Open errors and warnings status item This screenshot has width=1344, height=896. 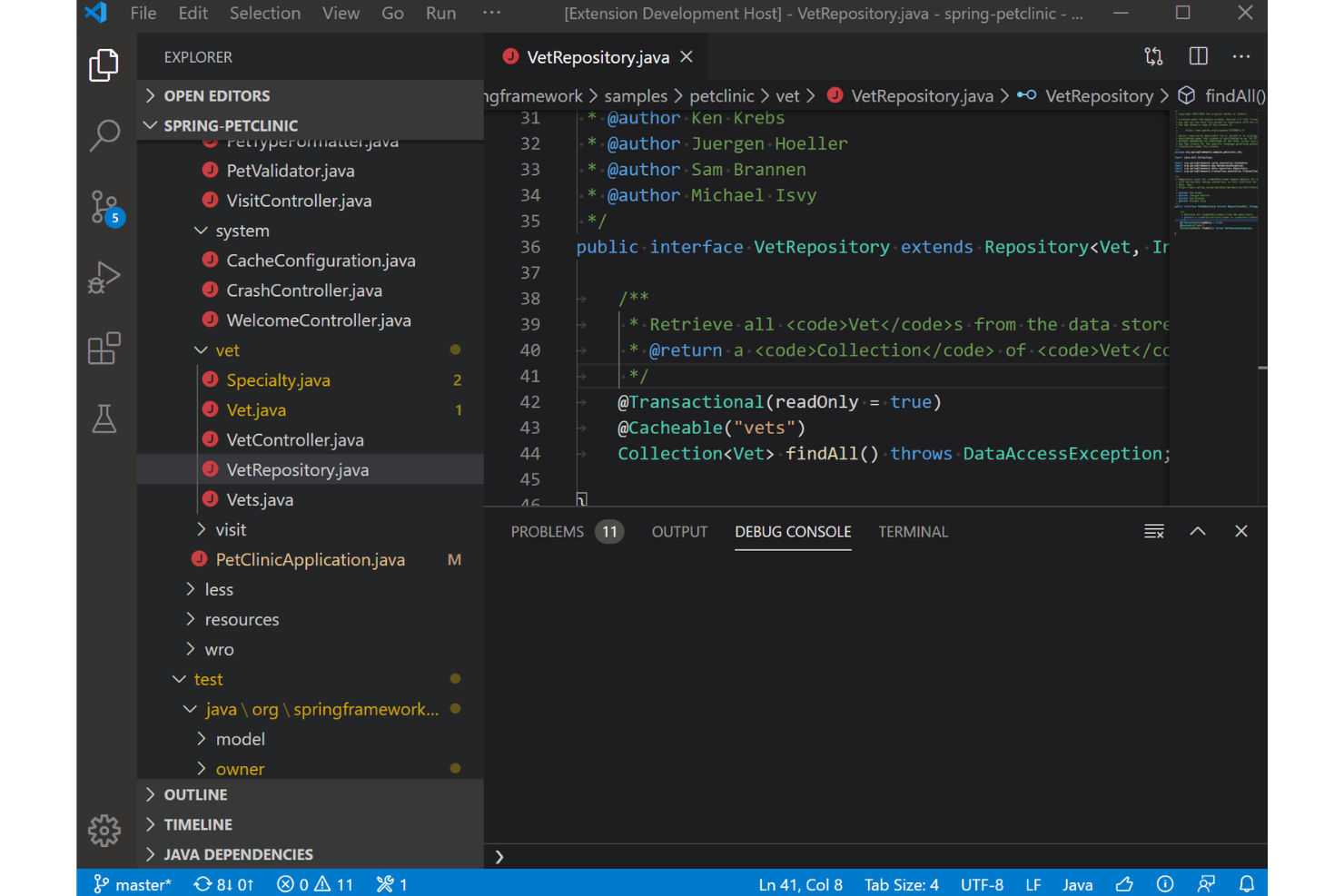click(x=315, y=884)
